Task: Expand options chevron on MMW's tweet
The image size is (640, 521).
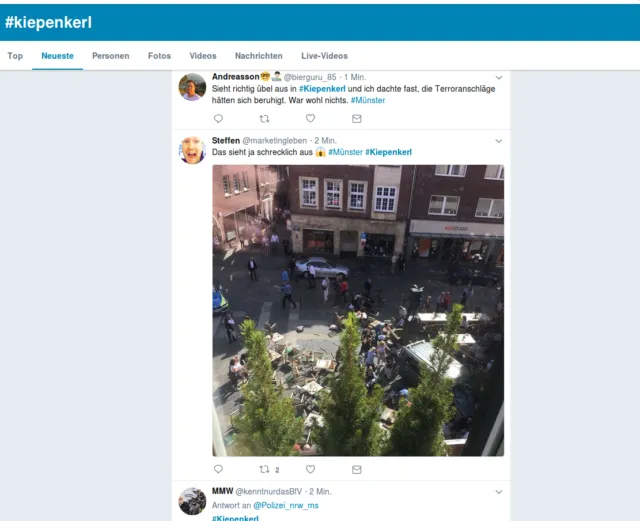Action: coord(499,492)
